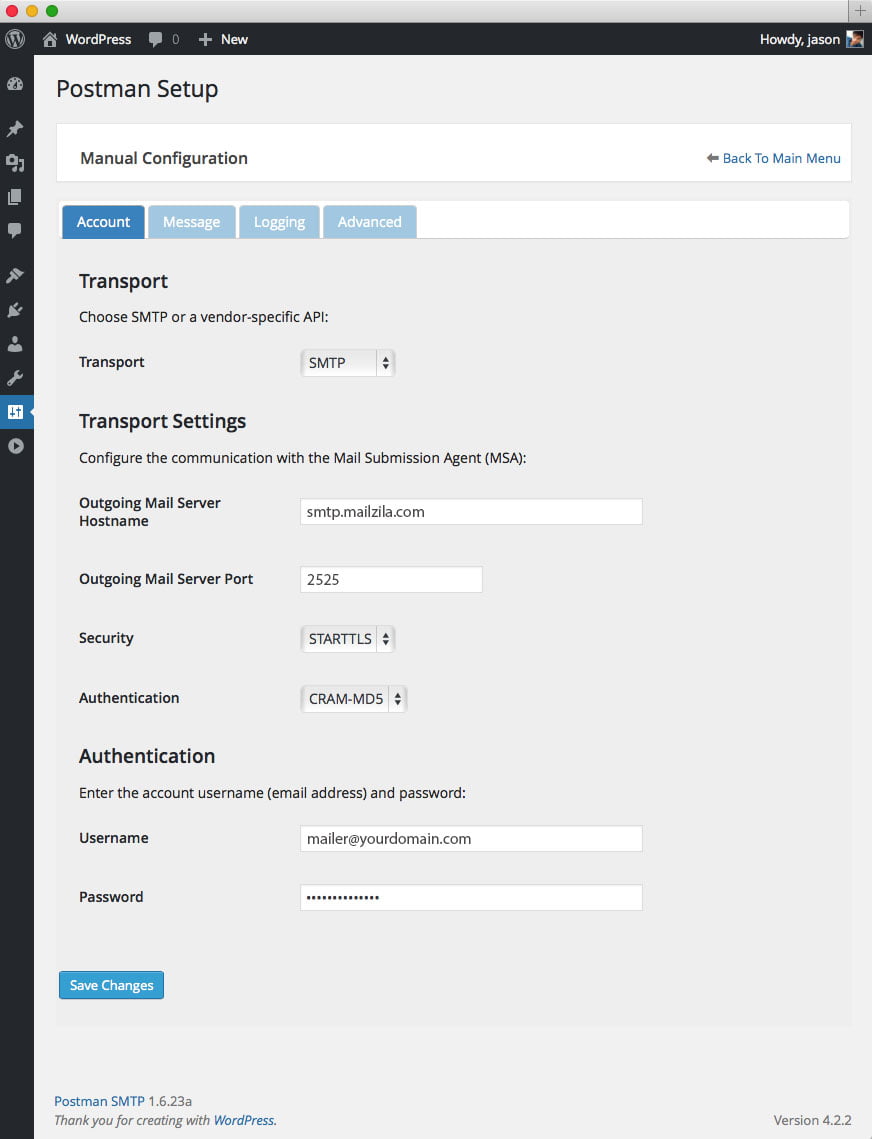This screenshot has height=1139, width=872.
Task: Go Back To Main Menu
Action: (x=781, y=158)
